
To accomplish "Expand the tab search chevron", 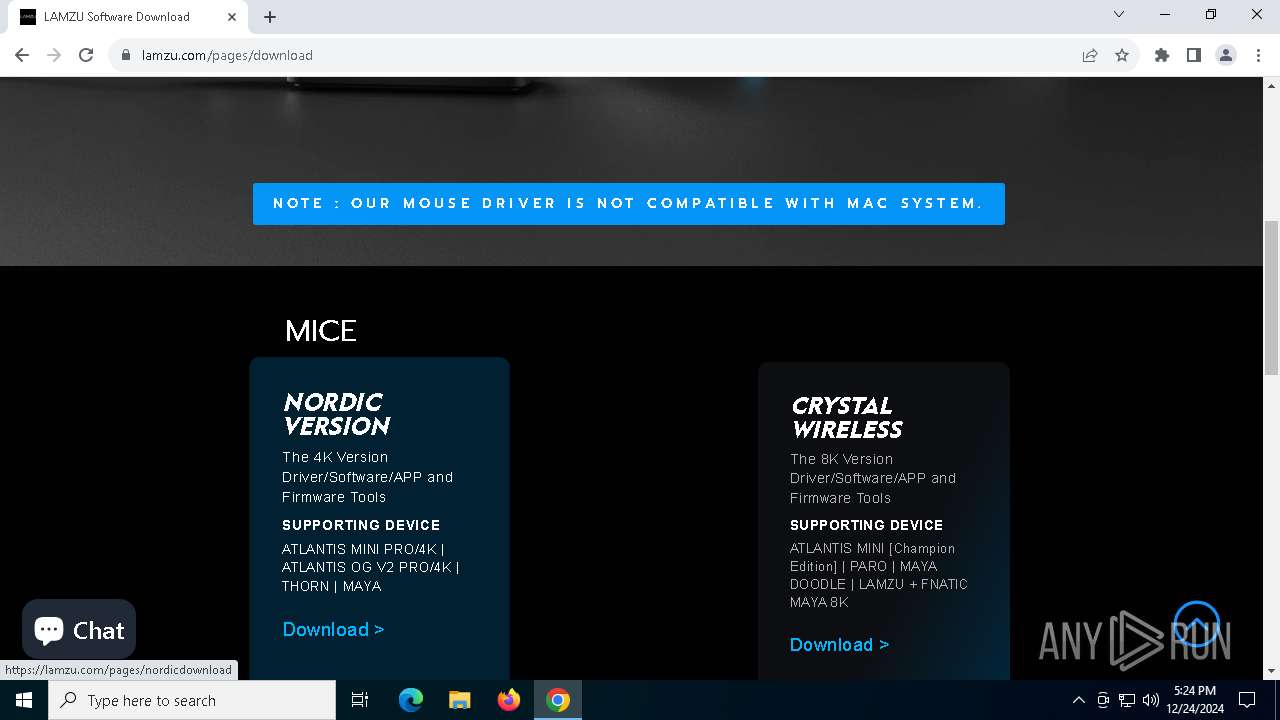I will 1119,14.
